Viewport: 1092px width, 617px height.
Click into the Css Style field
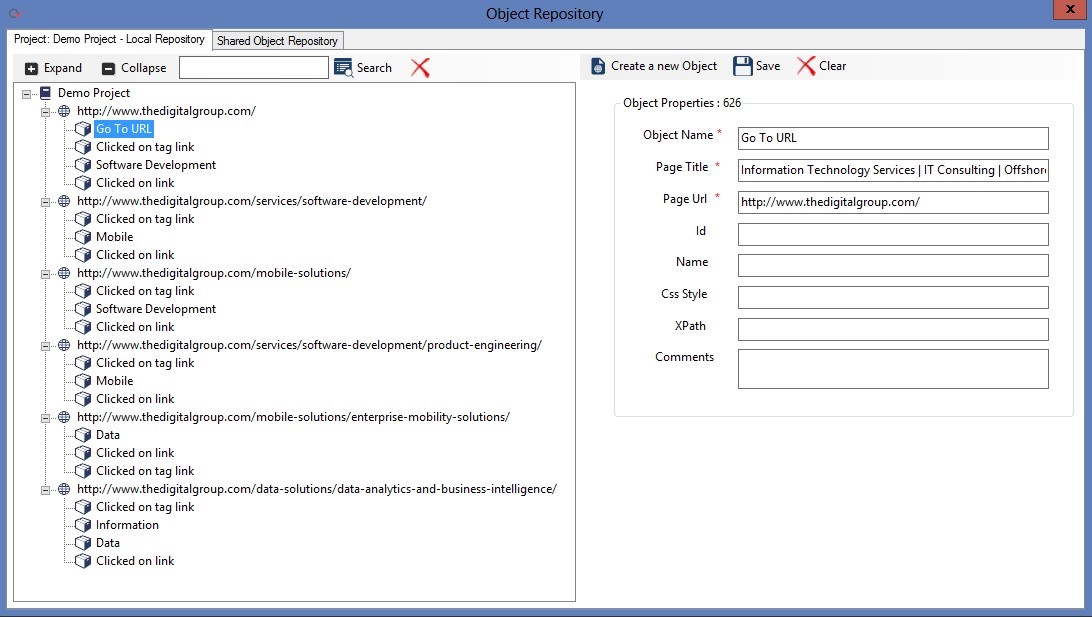893,297
